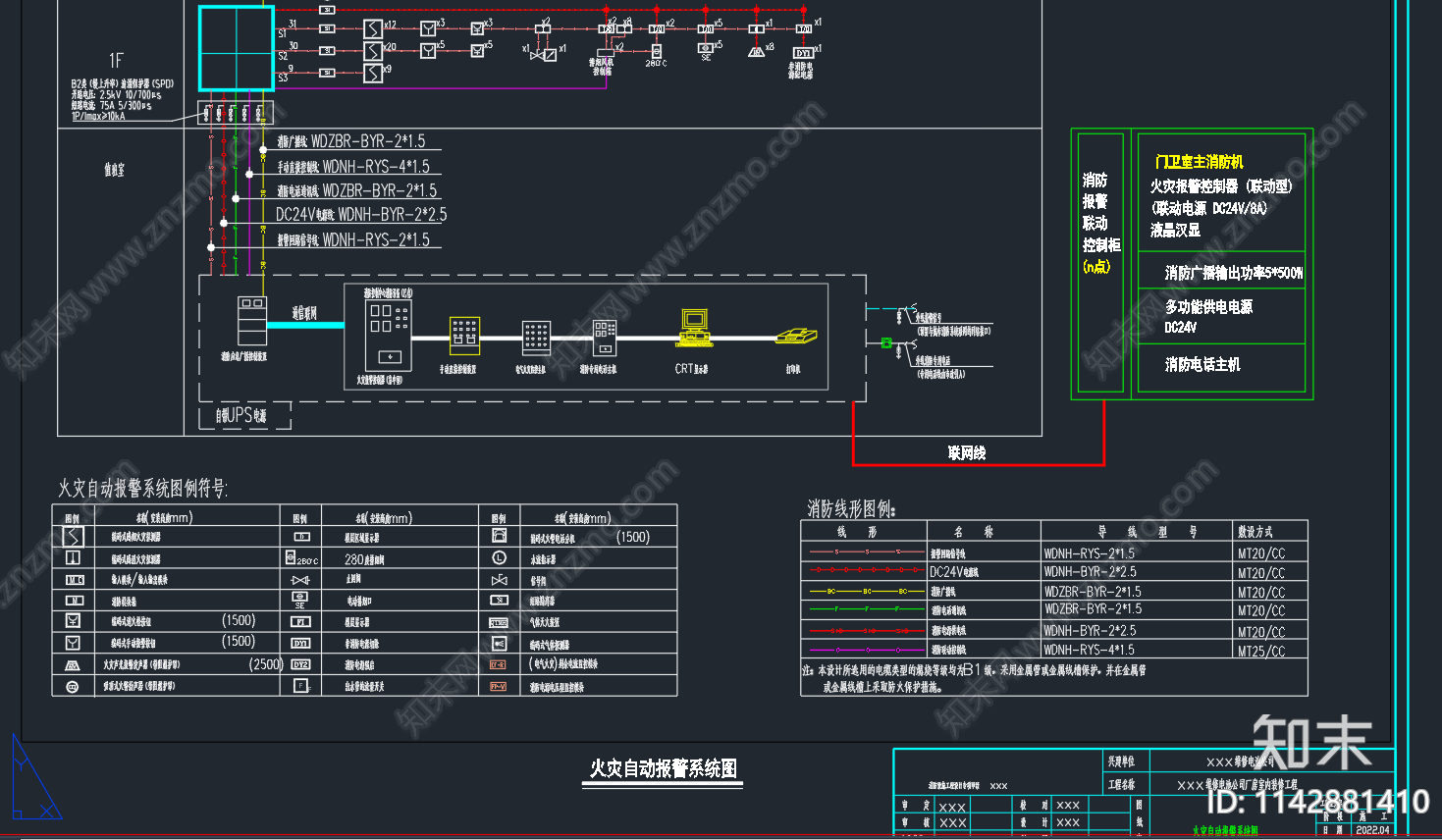Pick the fire power broadcast cabinet symbol

click(252, 321)
